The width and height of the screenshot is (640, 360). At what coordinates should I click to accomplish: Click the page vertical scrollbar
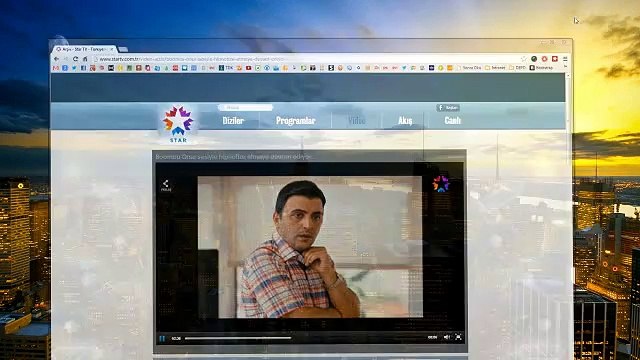568,216
